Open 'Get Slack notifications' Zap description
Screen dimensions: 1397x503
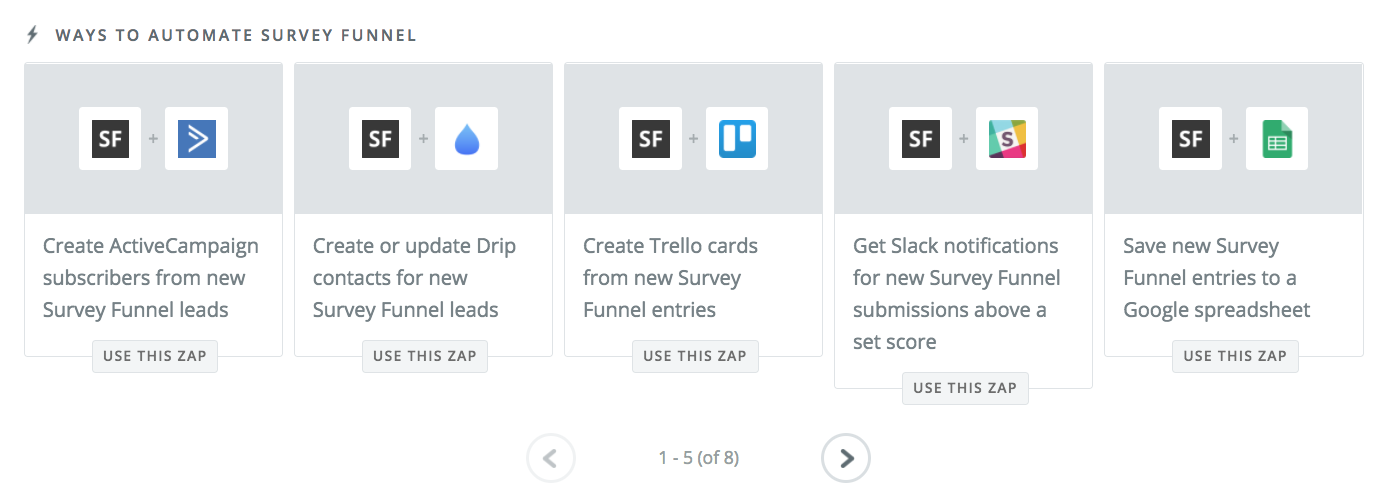955,293
